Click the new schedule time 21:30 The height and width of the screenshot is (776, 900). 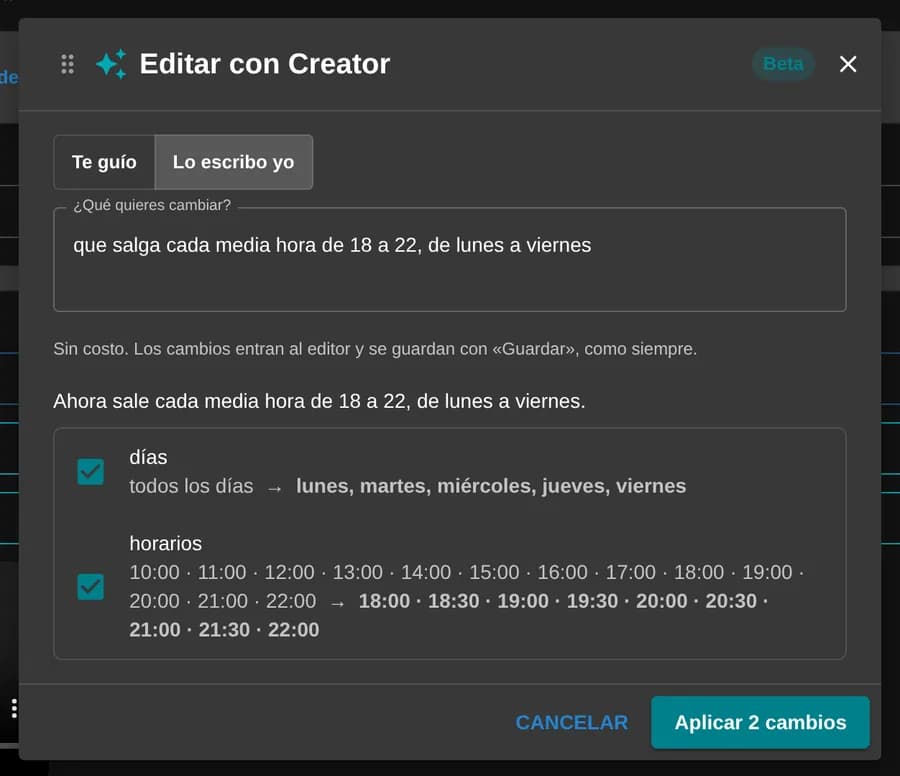point(224,630)
